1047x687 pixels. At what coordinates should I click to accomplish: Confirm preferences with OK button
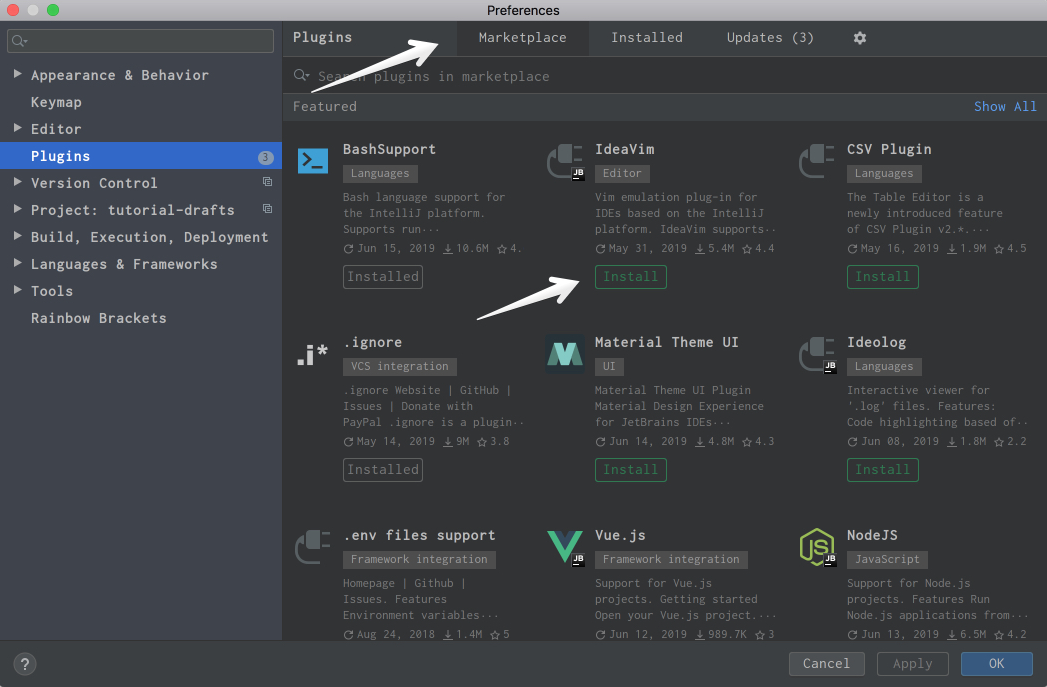(x=996, y=664)
